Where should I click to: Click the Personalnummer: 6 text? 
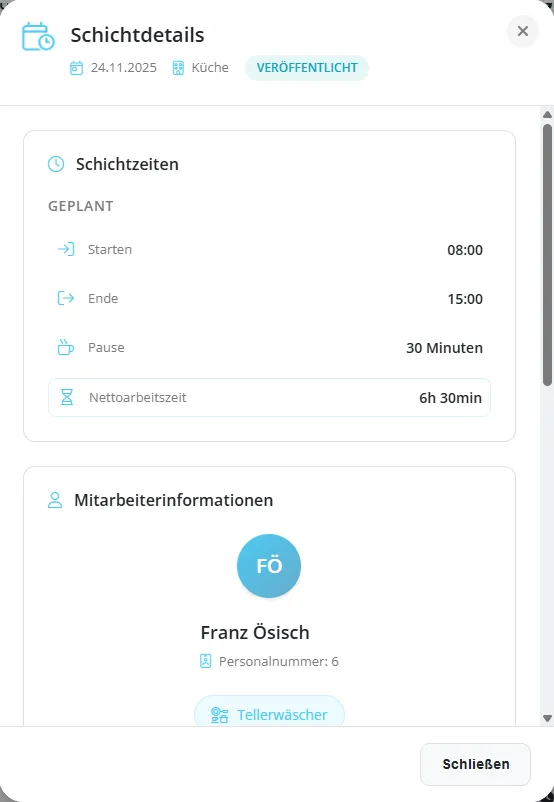point(279,661)
